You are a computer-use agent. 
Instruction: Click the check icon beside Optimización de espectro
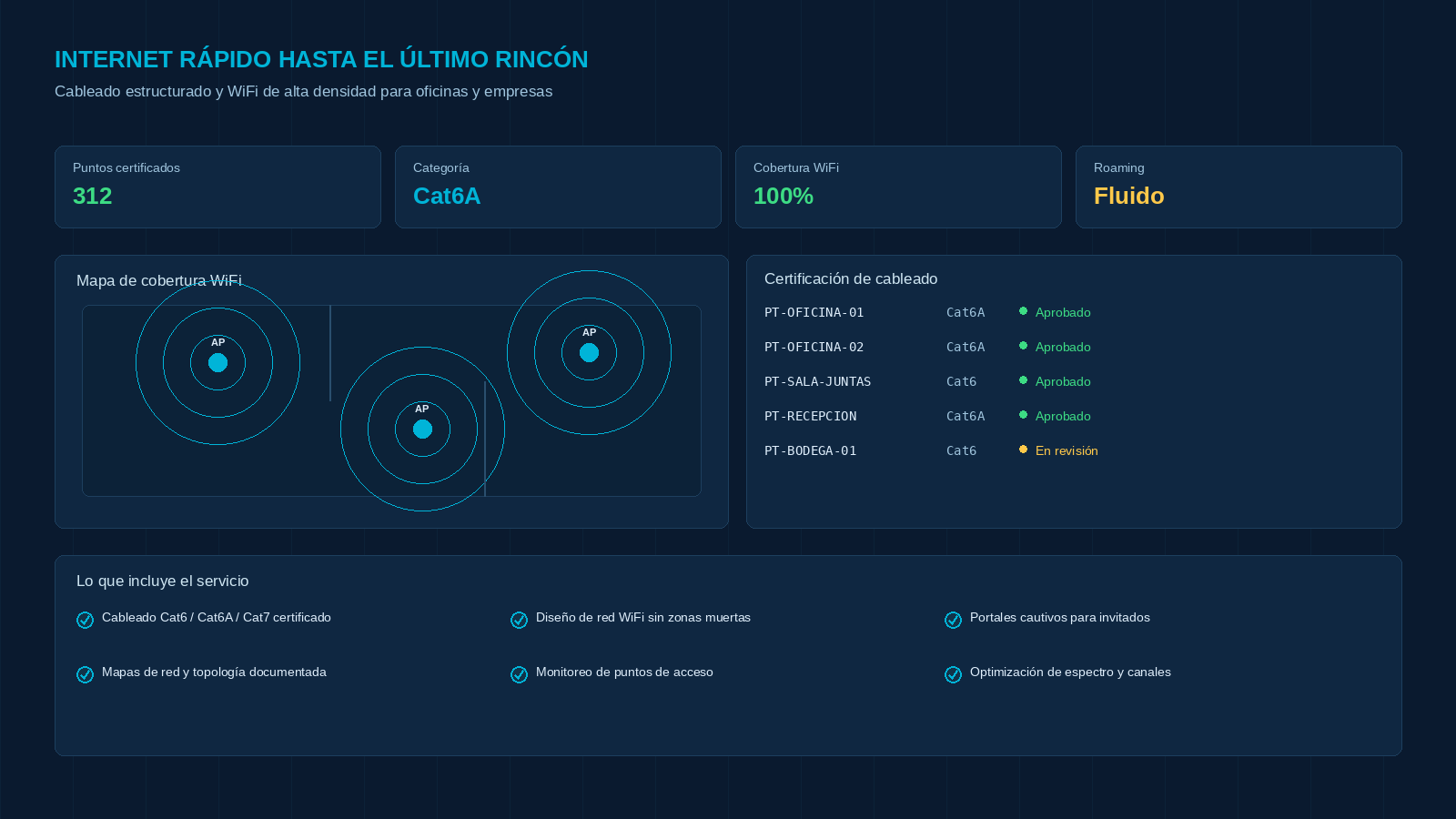954,674
